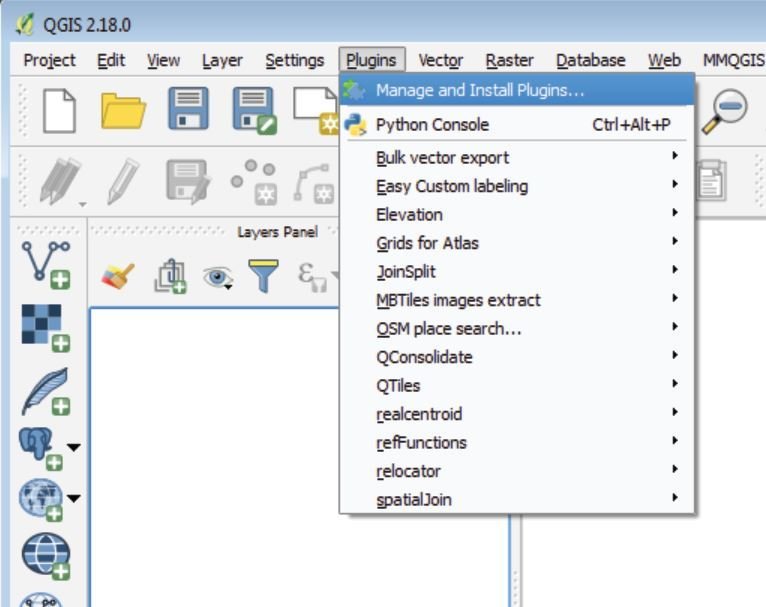Expand QTiles submenu arrow
This screenshot has height=607, width=766.
(x=675, y=383)
